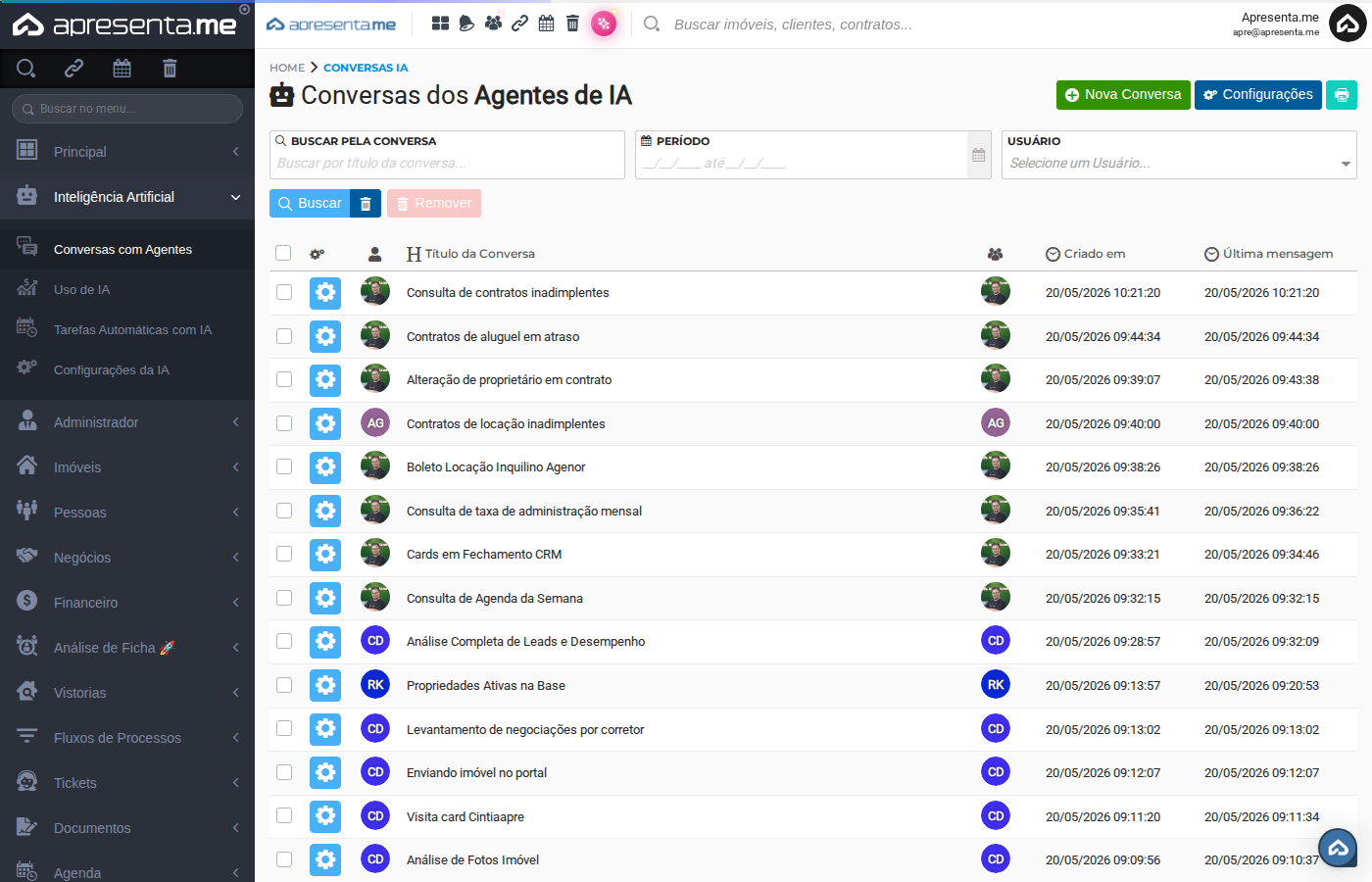Check 'Análise Completa de Leads e Desempenho' row
Viewport: 1372px width, 882px height.
point(284,641)
